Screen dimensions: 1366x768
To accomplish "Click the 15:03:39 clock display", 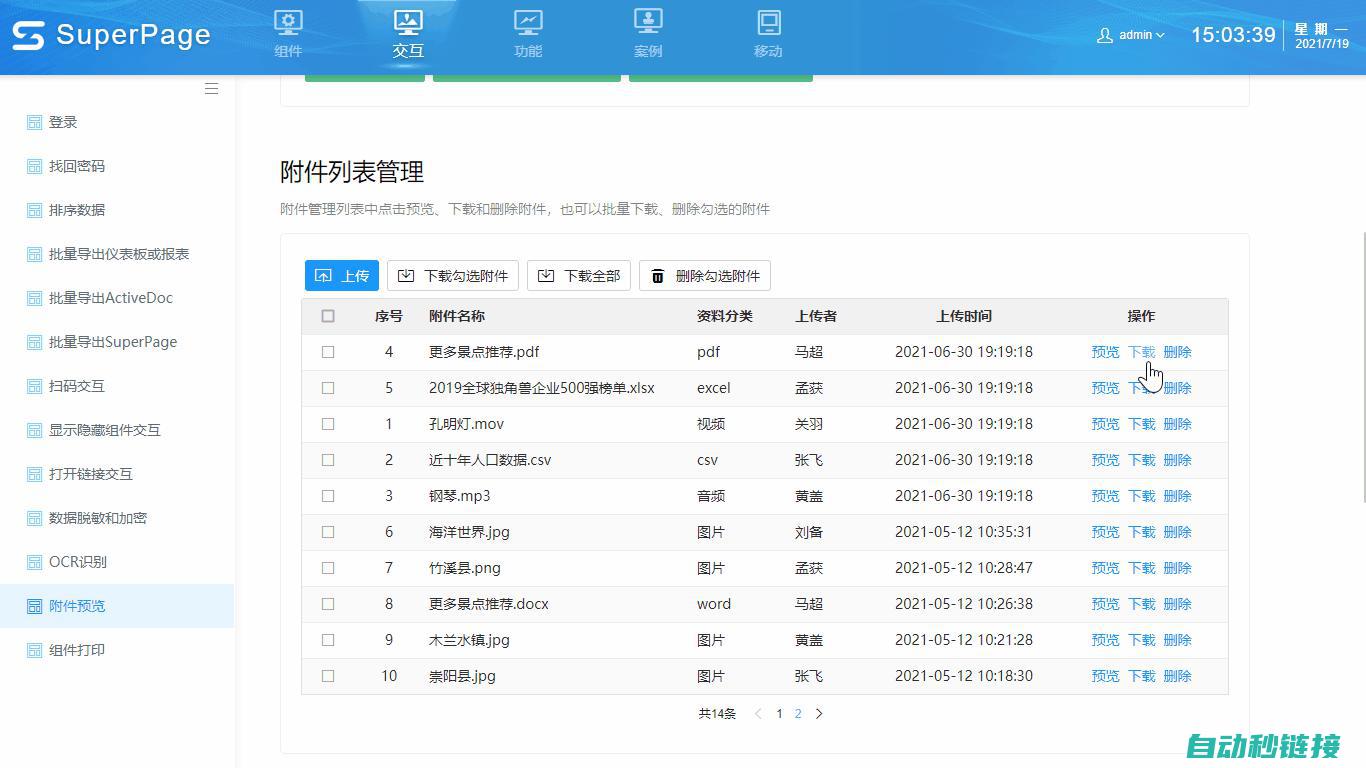I will pos(1233,35).
